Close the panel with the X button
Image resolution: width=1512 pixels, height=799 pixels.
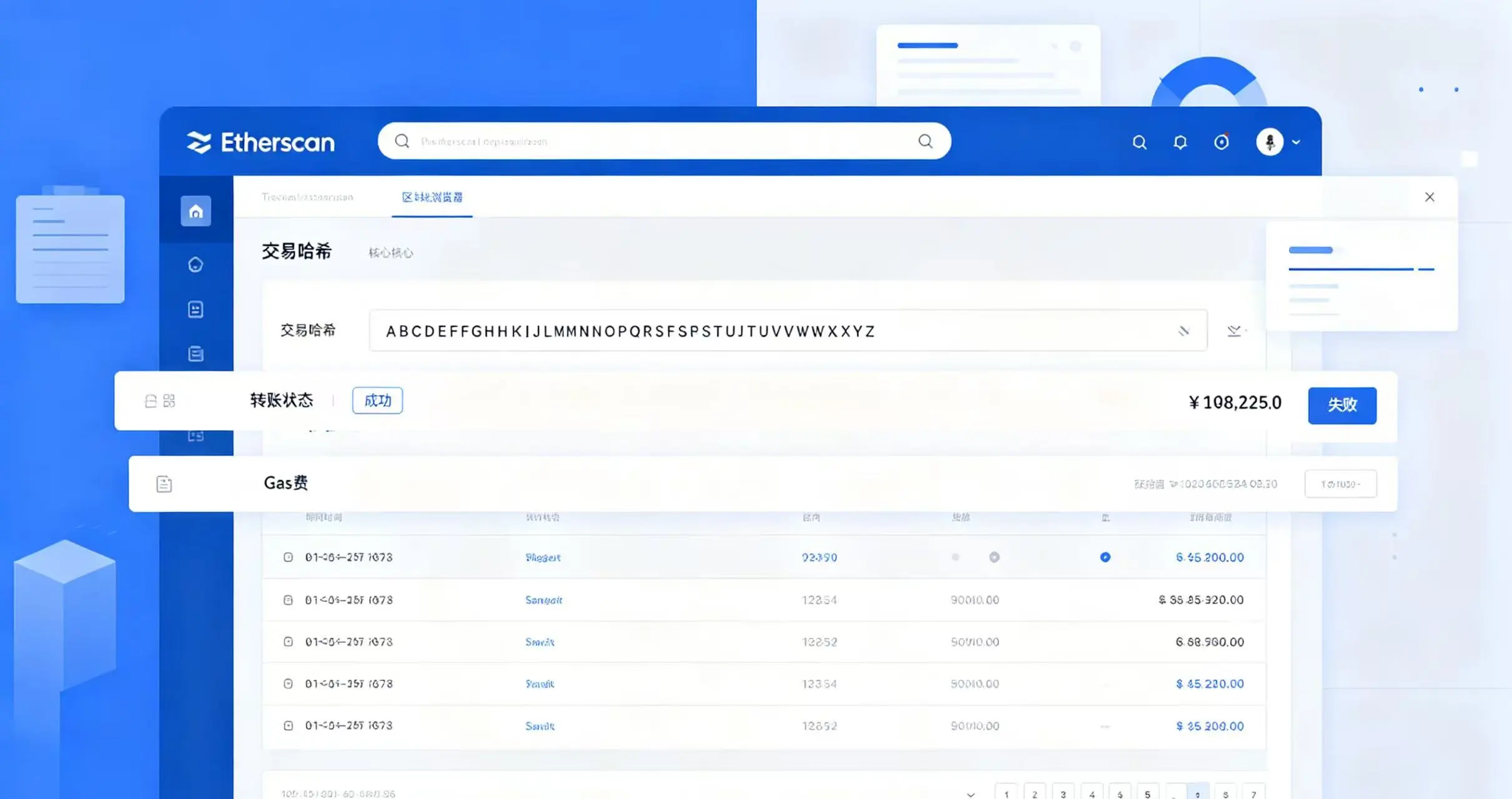tap(1430, 197)
